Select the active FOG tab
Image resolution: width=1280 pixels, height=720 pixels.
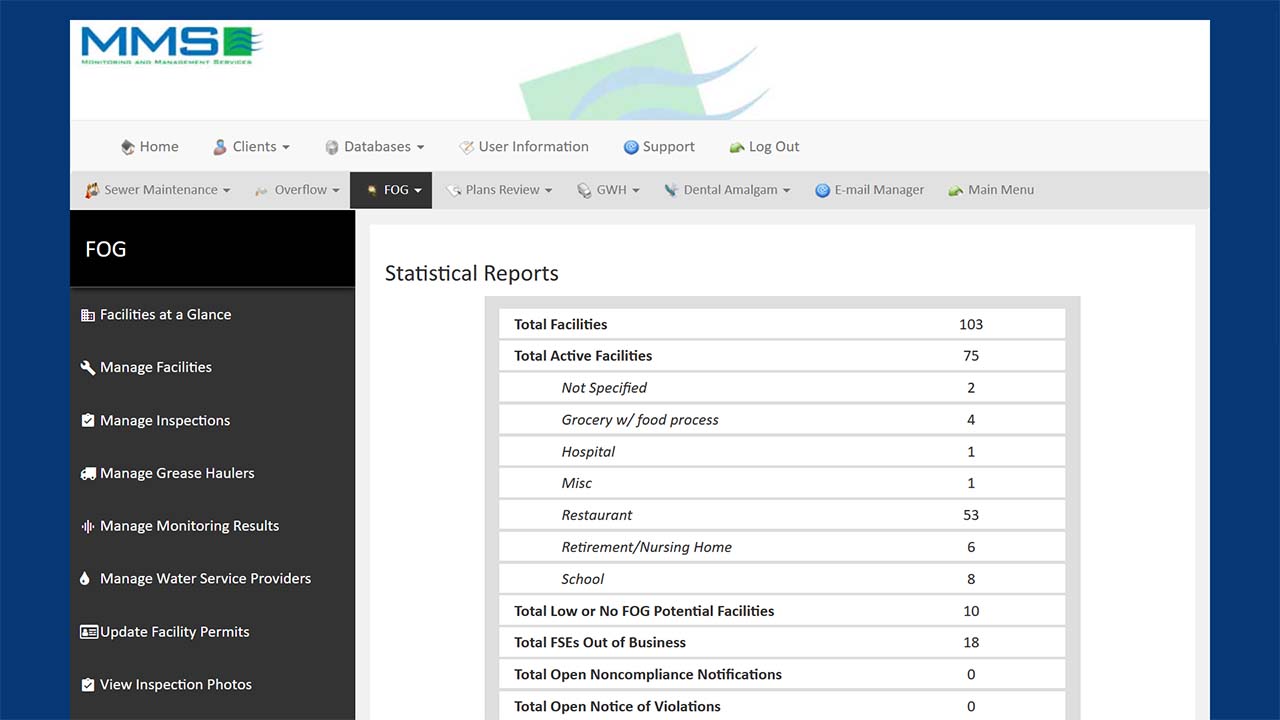(392, 190)
